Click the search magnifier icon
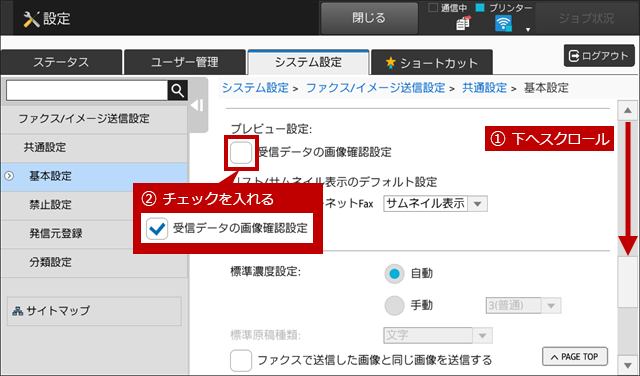640x376 pixels. 178,90
